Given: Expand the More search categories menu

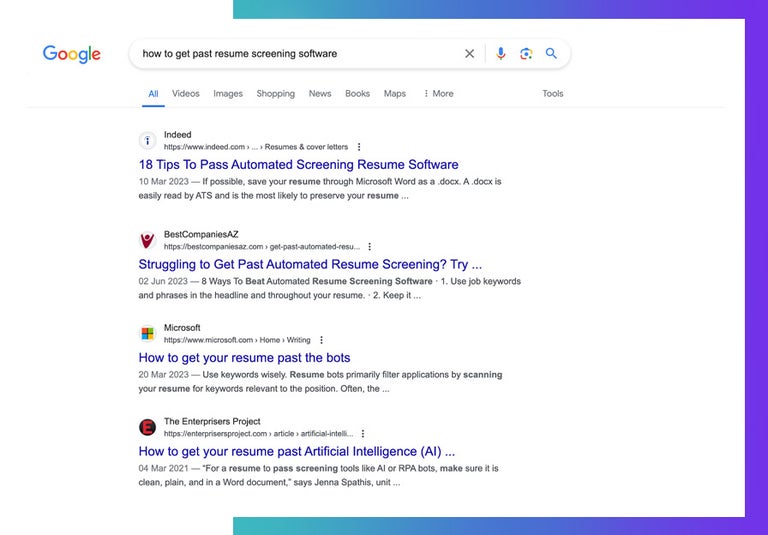Looking at the screenshot, I should click(439, 94).
